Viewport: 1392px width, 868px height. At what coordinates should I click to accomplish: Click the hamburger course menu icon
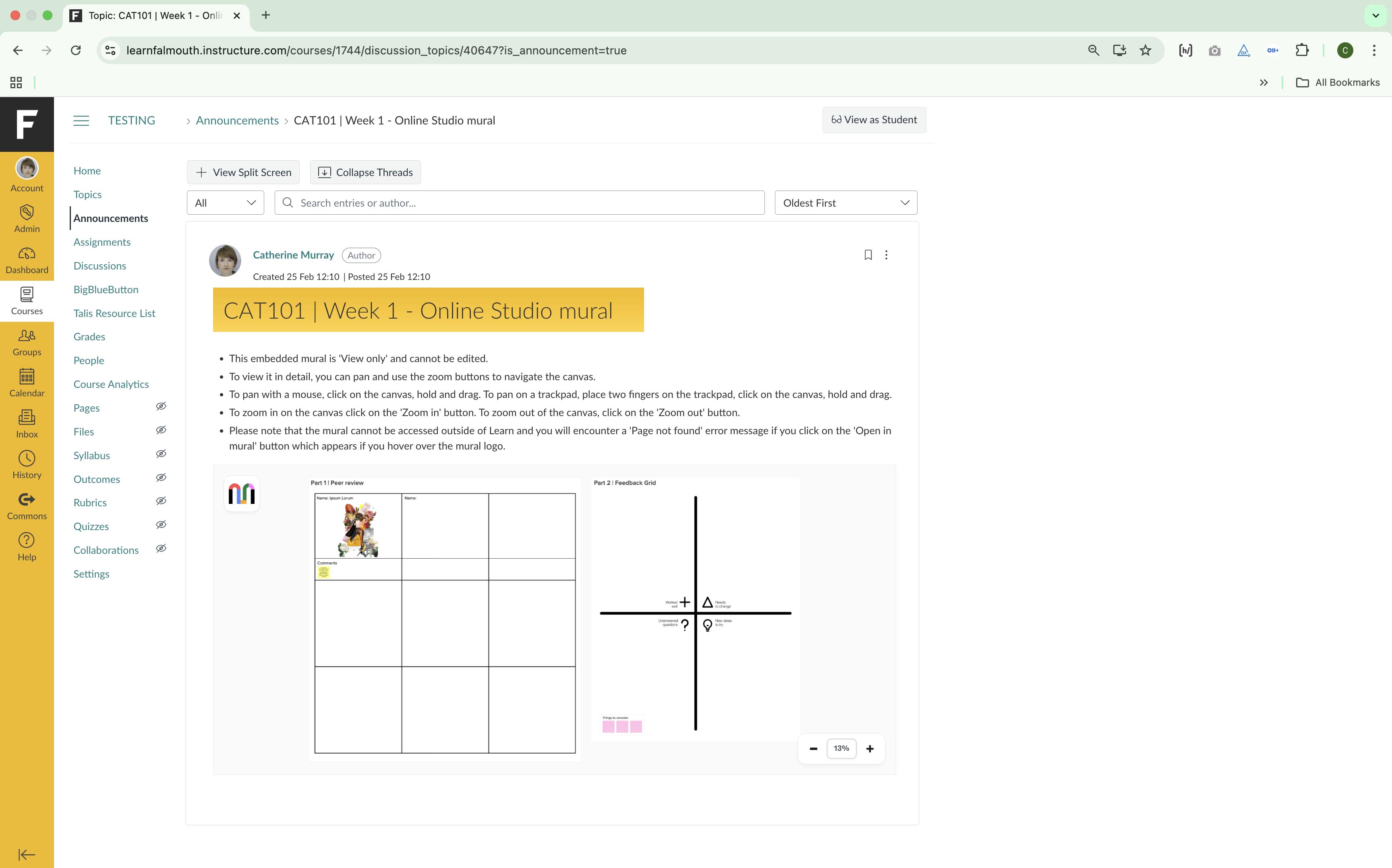[x=81, y=120]
